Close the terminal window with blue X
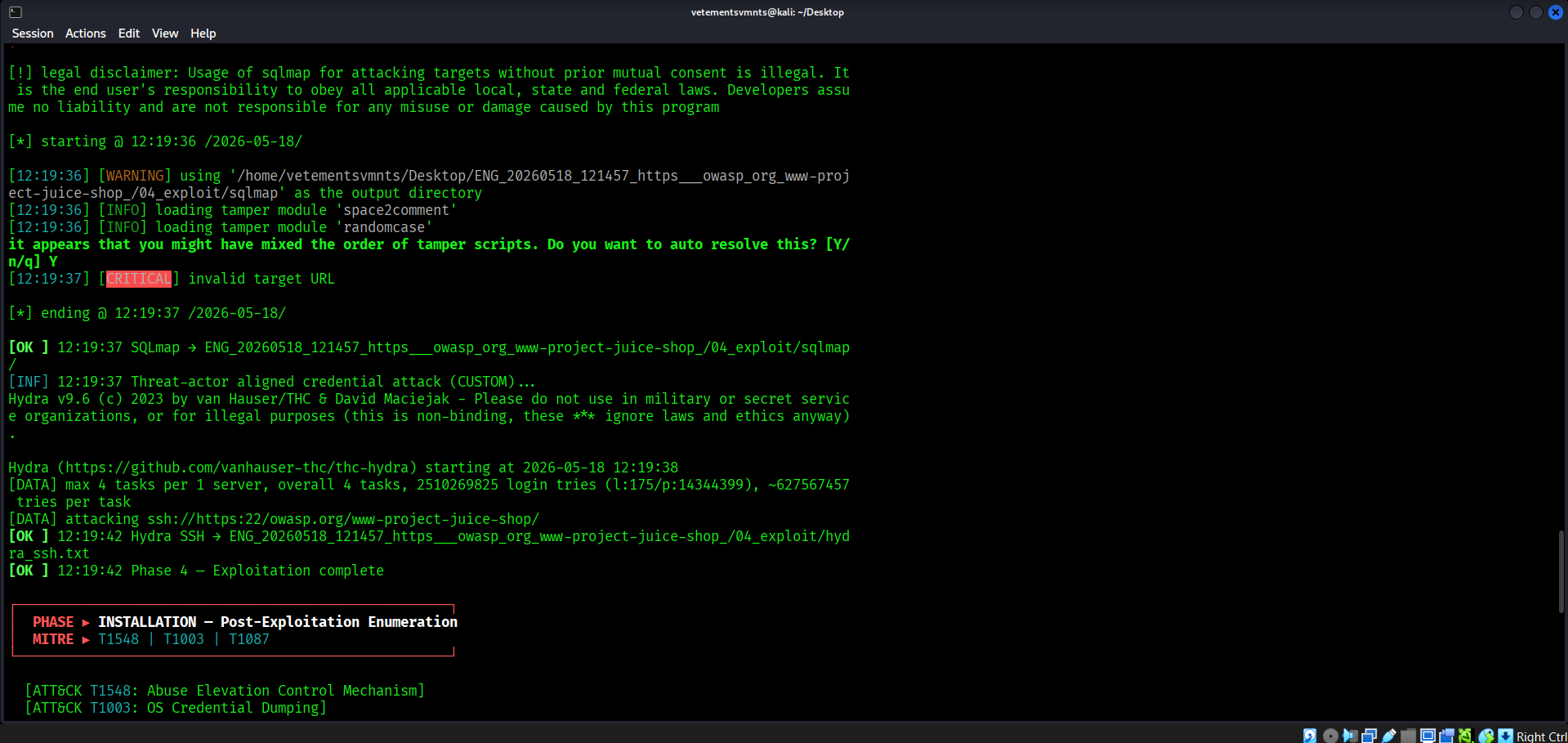The image size is (1568, 743). tap(1556, 12)
